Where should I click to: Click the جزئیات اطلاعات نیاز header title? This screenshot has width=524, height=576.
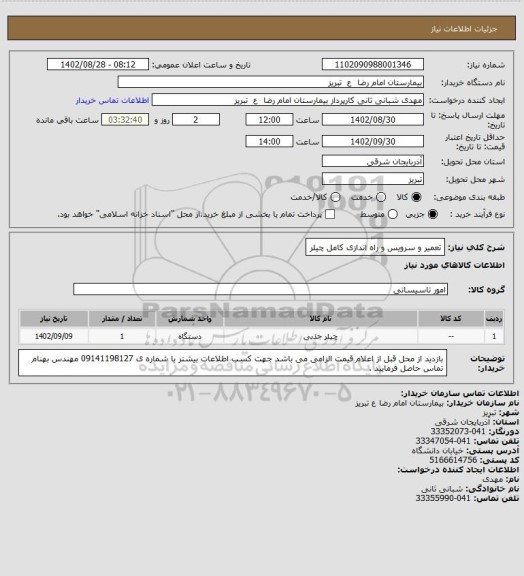(464, 29)
